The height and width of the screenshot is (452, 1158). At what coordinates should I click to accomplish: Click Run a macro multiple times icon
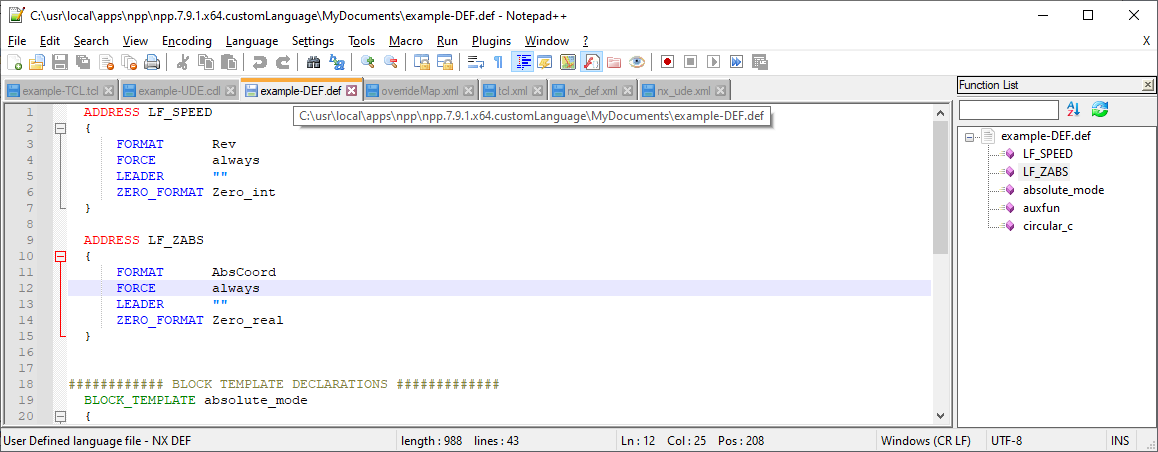tap(736, 62)
